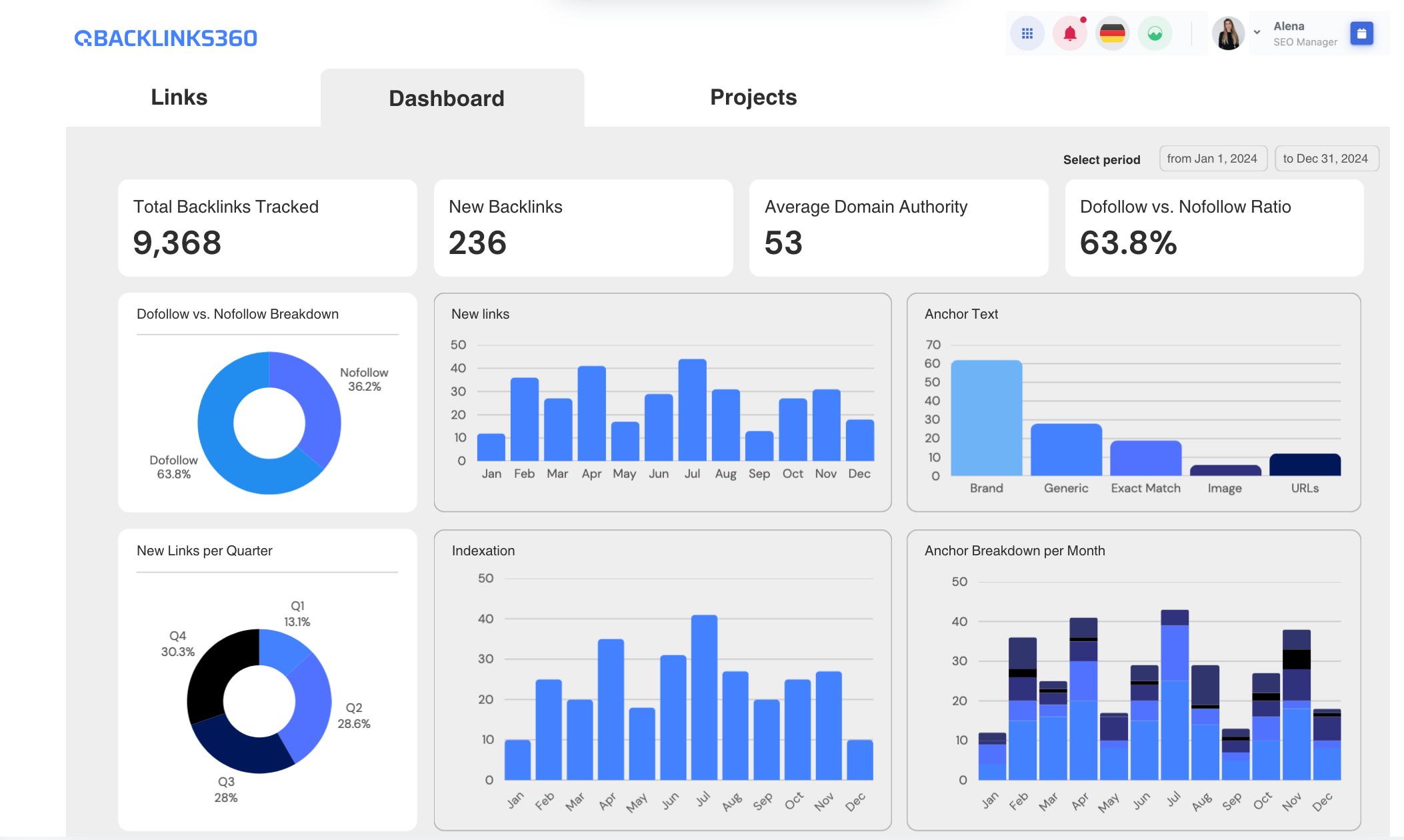Expand the chevron next to the profile avatar
The image size is (1404, 840).
pos(1257,32)
